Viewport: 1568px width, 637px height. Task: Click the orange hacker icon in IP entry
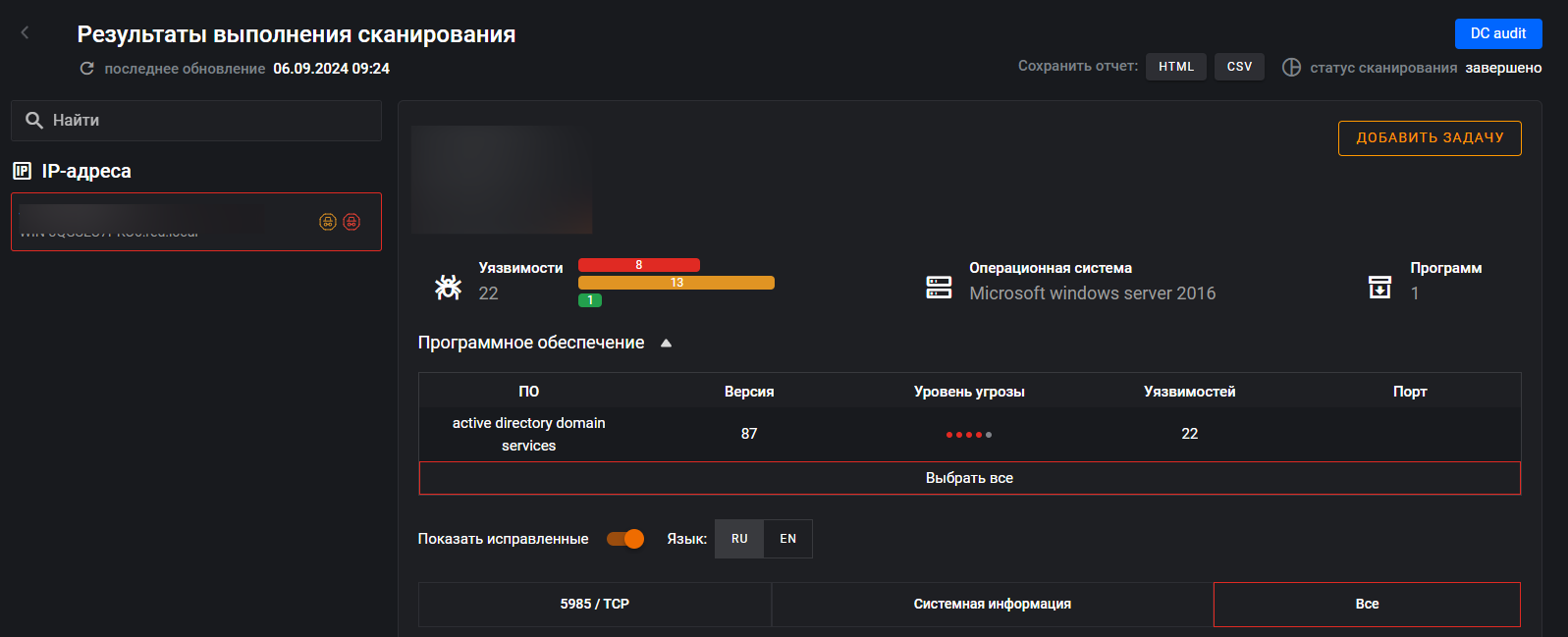[328, 222]
